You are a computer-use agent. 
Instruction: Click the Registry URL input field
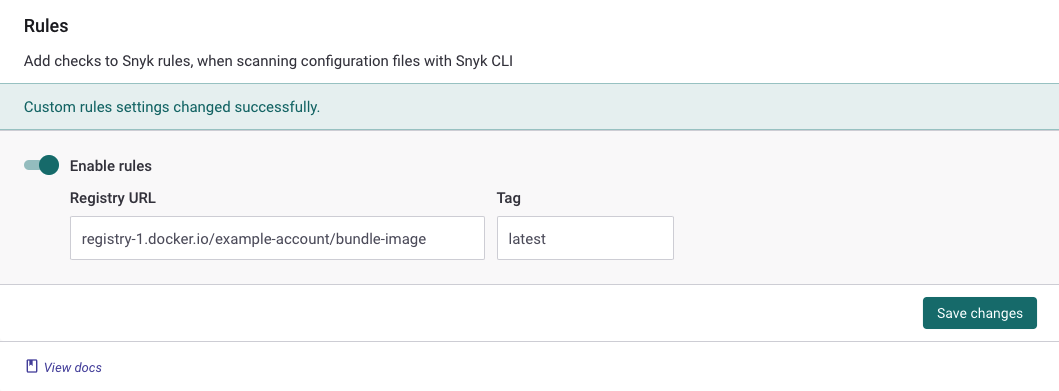point(277,238)
